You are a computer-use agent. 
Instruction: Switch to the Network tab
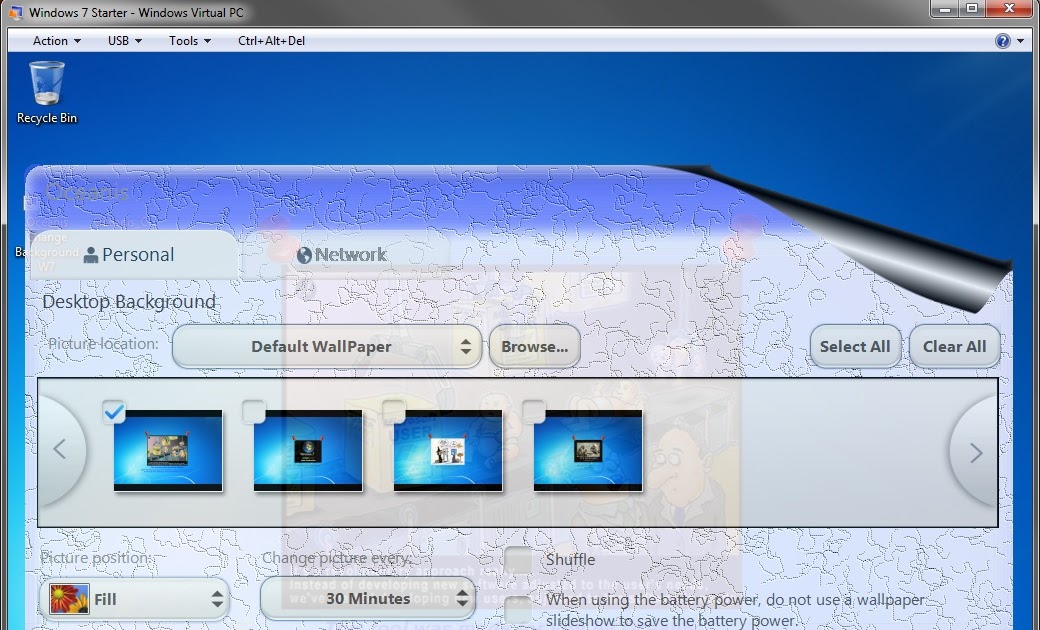346,255
